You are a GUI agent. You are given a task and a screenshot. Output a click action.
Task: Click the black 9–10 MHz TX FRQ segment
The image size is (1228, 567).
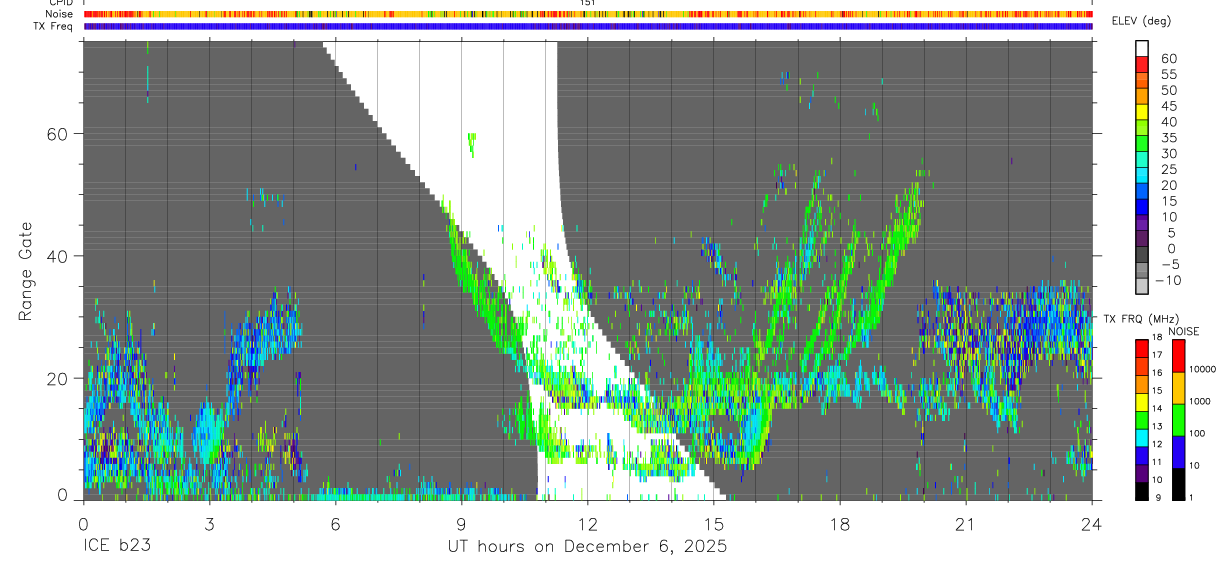click(1142, 489)
